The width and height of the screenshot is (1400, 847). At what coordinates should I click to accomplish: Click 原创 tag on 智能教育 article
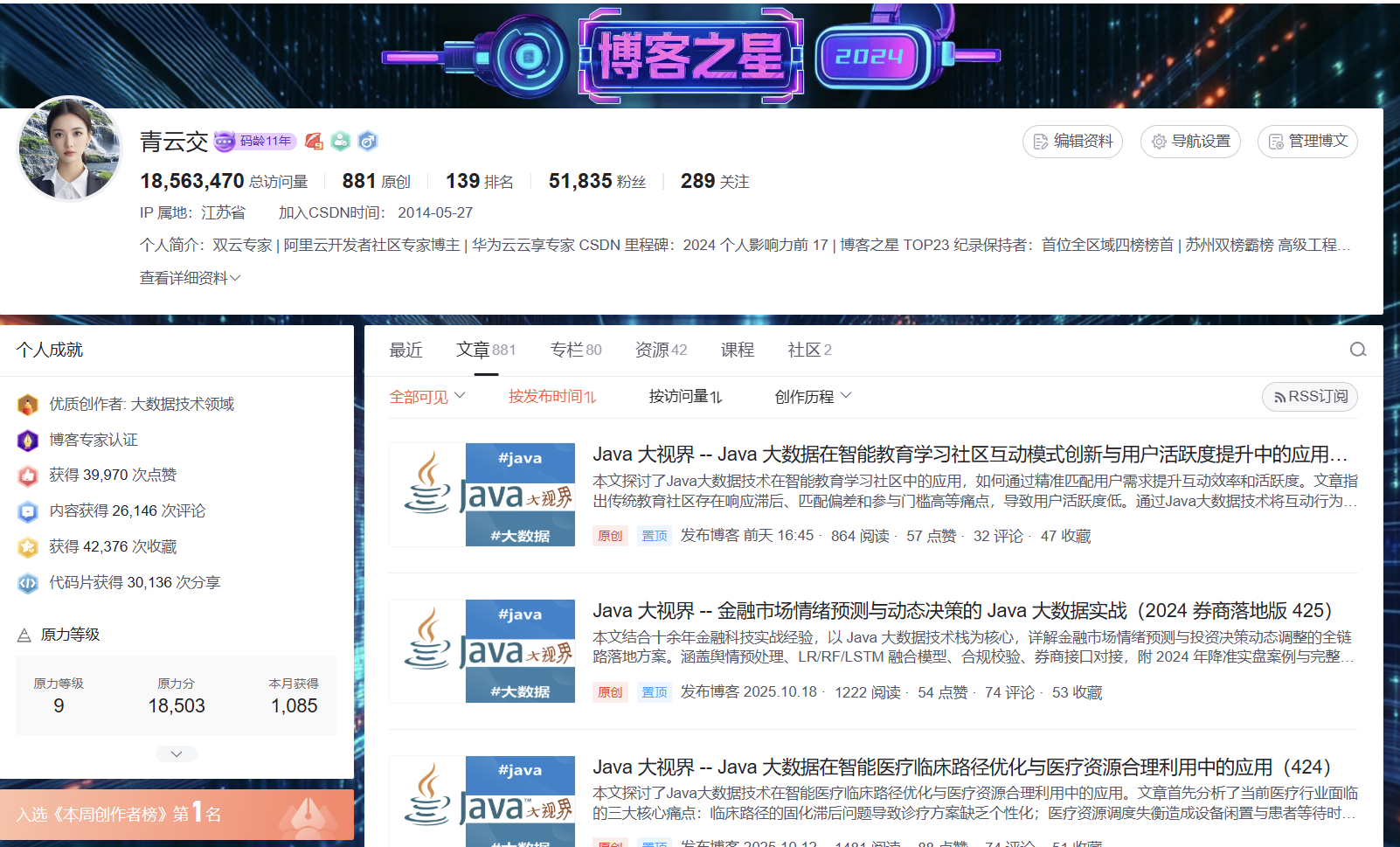coord(610,536)
